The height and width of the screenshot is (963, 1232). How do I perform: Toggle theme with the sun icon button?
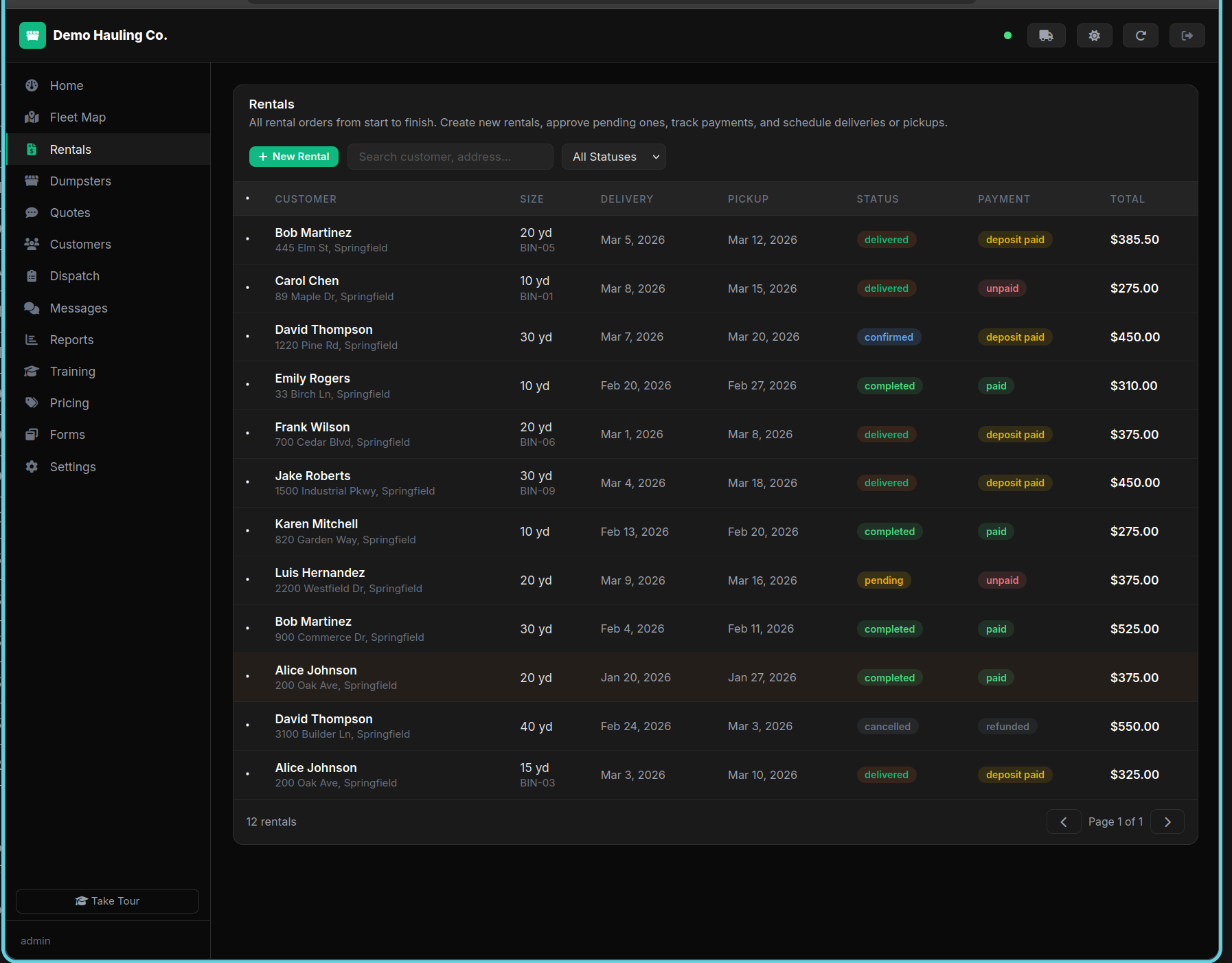[1094, 36]
